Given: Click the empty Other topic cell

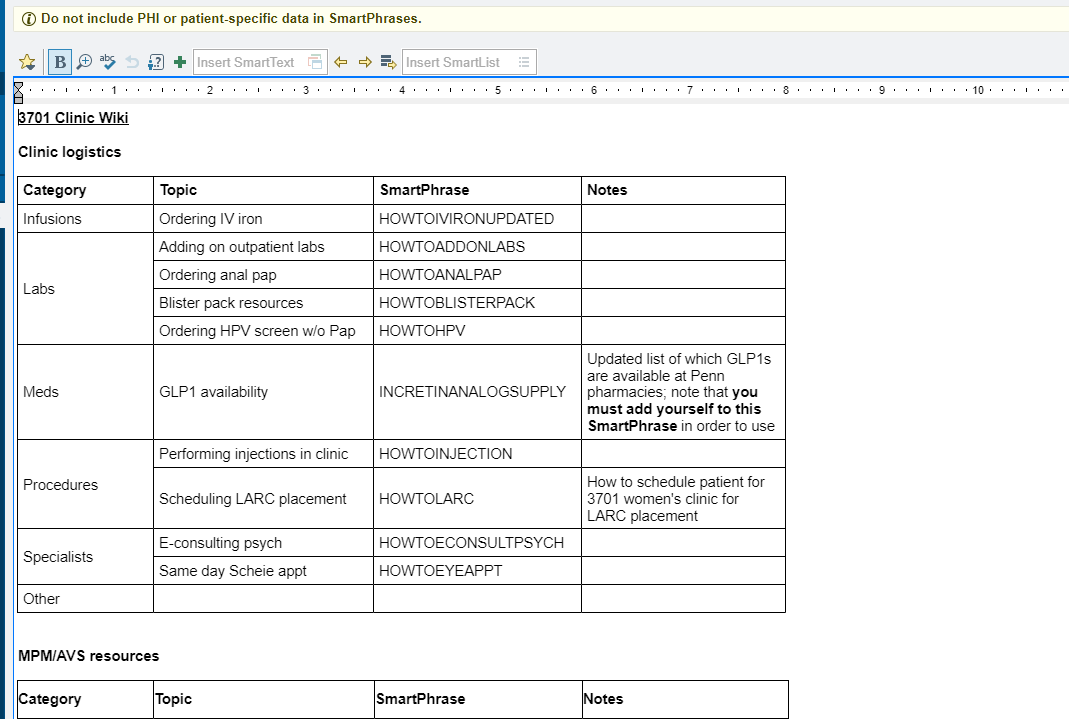Looking at the screenshot, I should click(263, 598).
